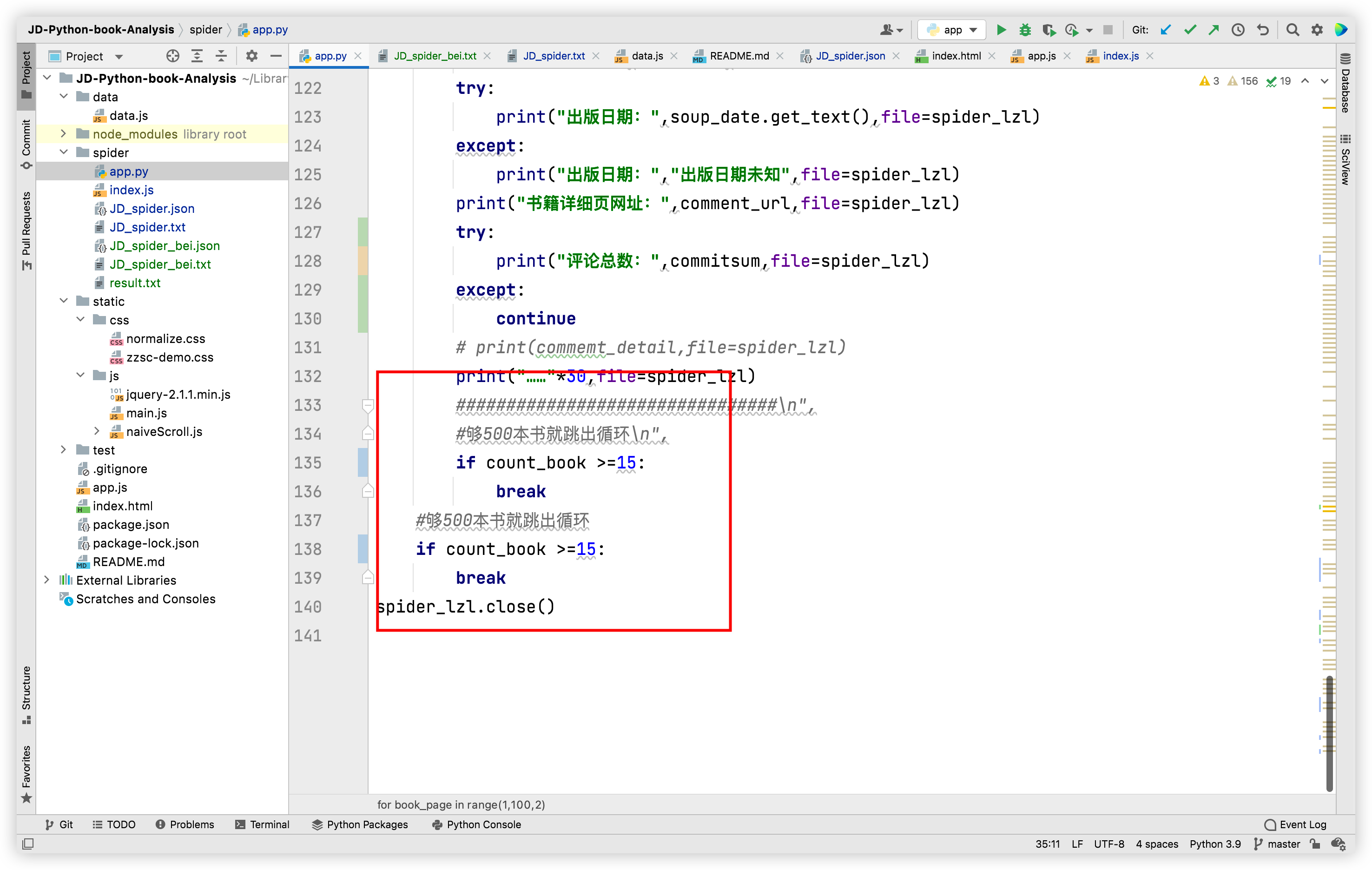1372x870 pixels.
Task: Open the SciView tool window
Action: [x=1345, y=159]
